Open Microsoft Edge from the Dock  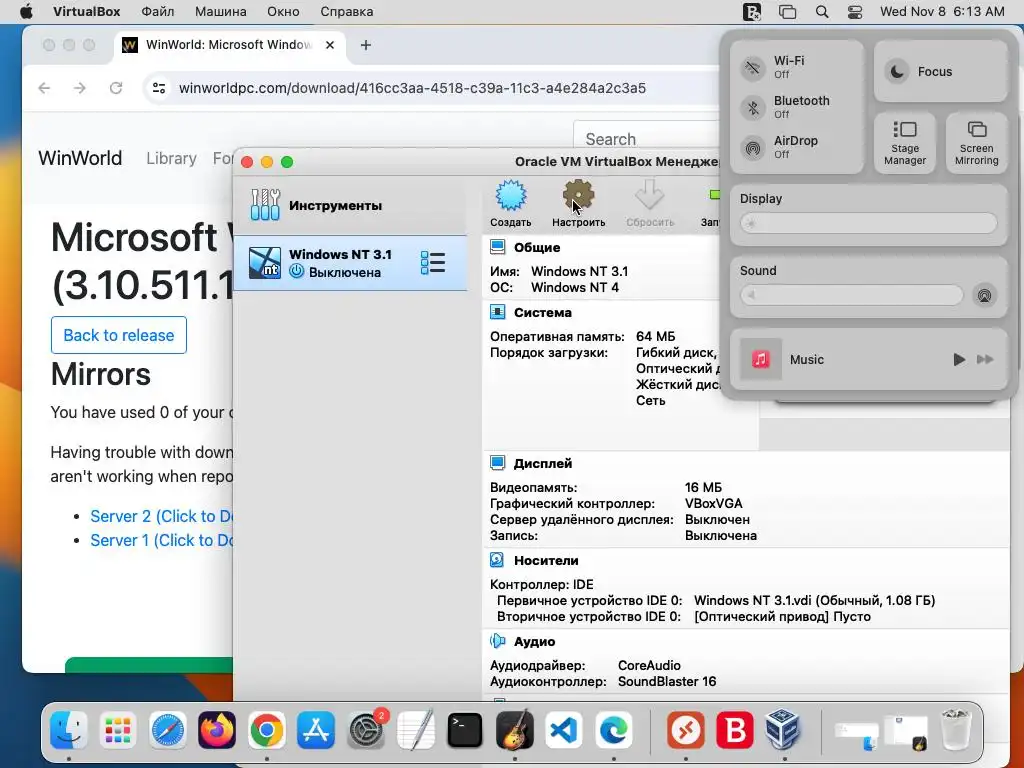pyautogui.click(x=613, y=730)
